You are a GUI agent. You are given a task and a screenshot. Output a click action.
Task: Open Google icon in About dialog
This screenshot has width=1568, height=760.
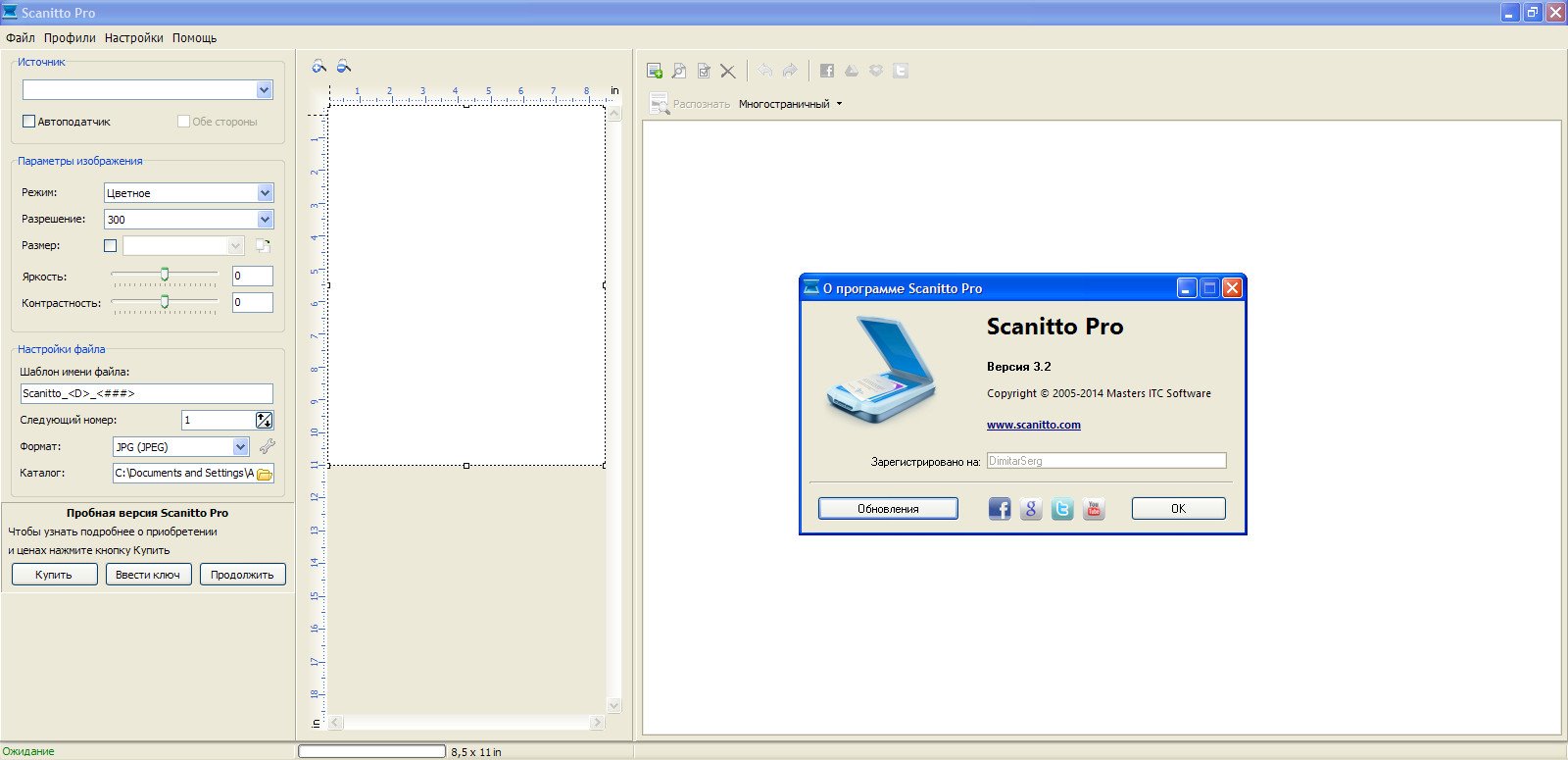[x=1031, y=508]
